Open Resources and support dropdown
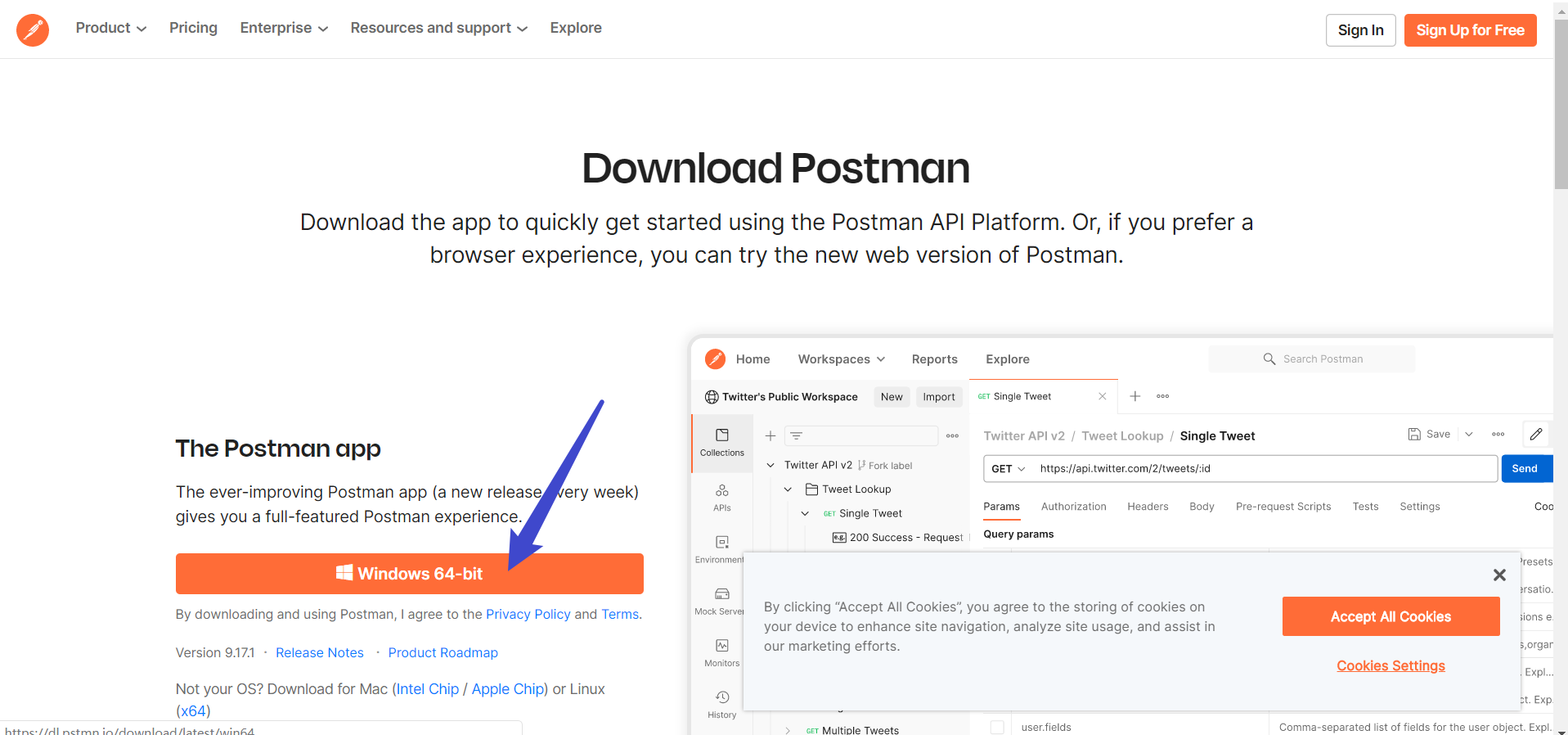 pyautogui.click(x=439, y=28)
